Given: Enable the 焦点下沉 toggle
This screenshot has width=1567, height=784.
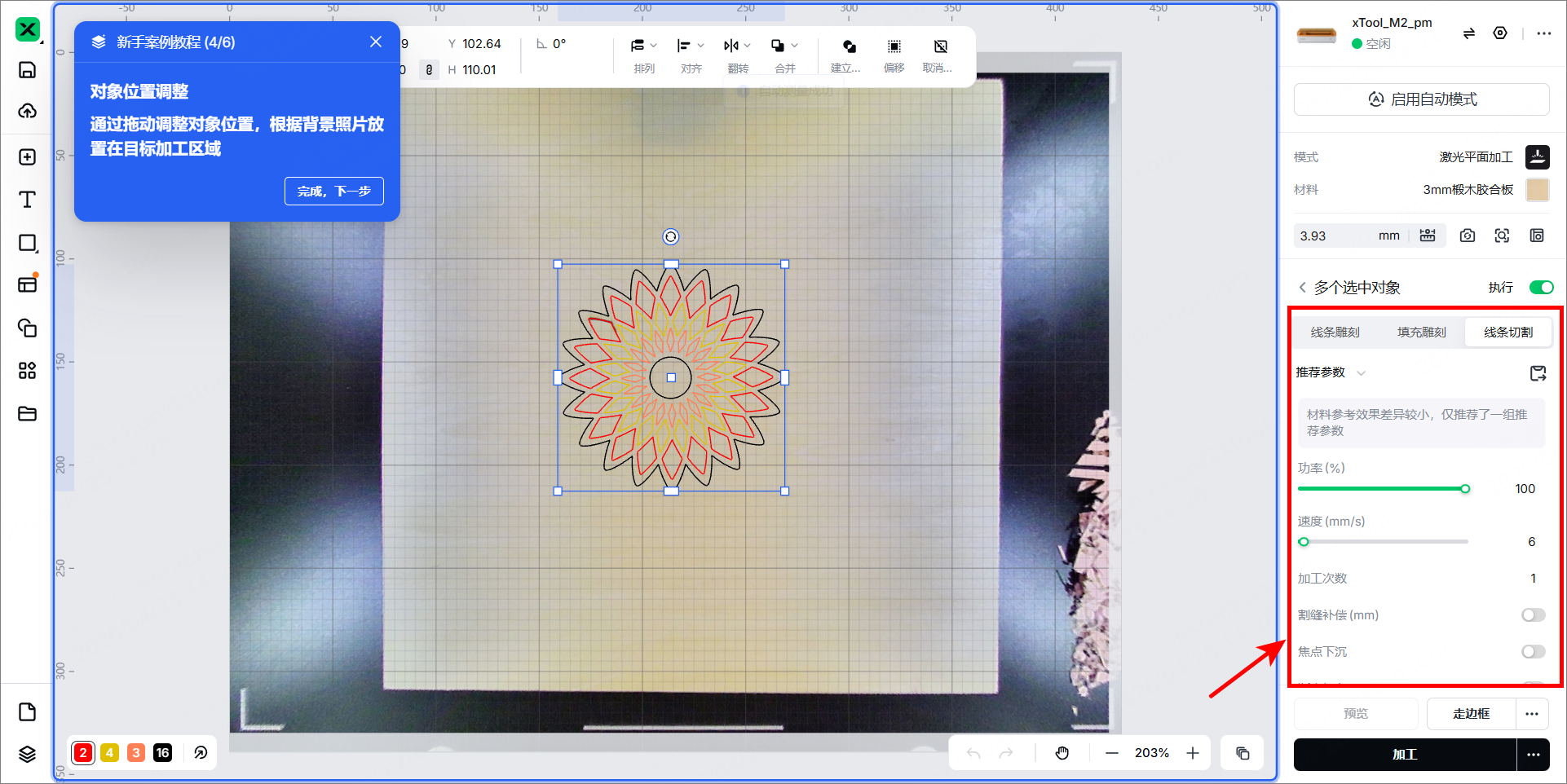Looking at the screenshot, I should click(x=1533, y=652).
